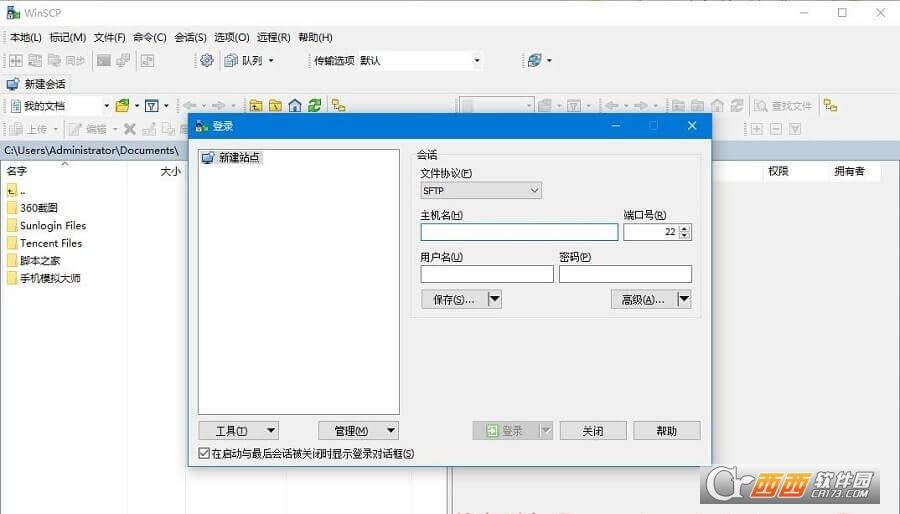Viewport: 900px width, 514px height.
Task: Expand the Tools button dropdown
Action: pos(271,430)
